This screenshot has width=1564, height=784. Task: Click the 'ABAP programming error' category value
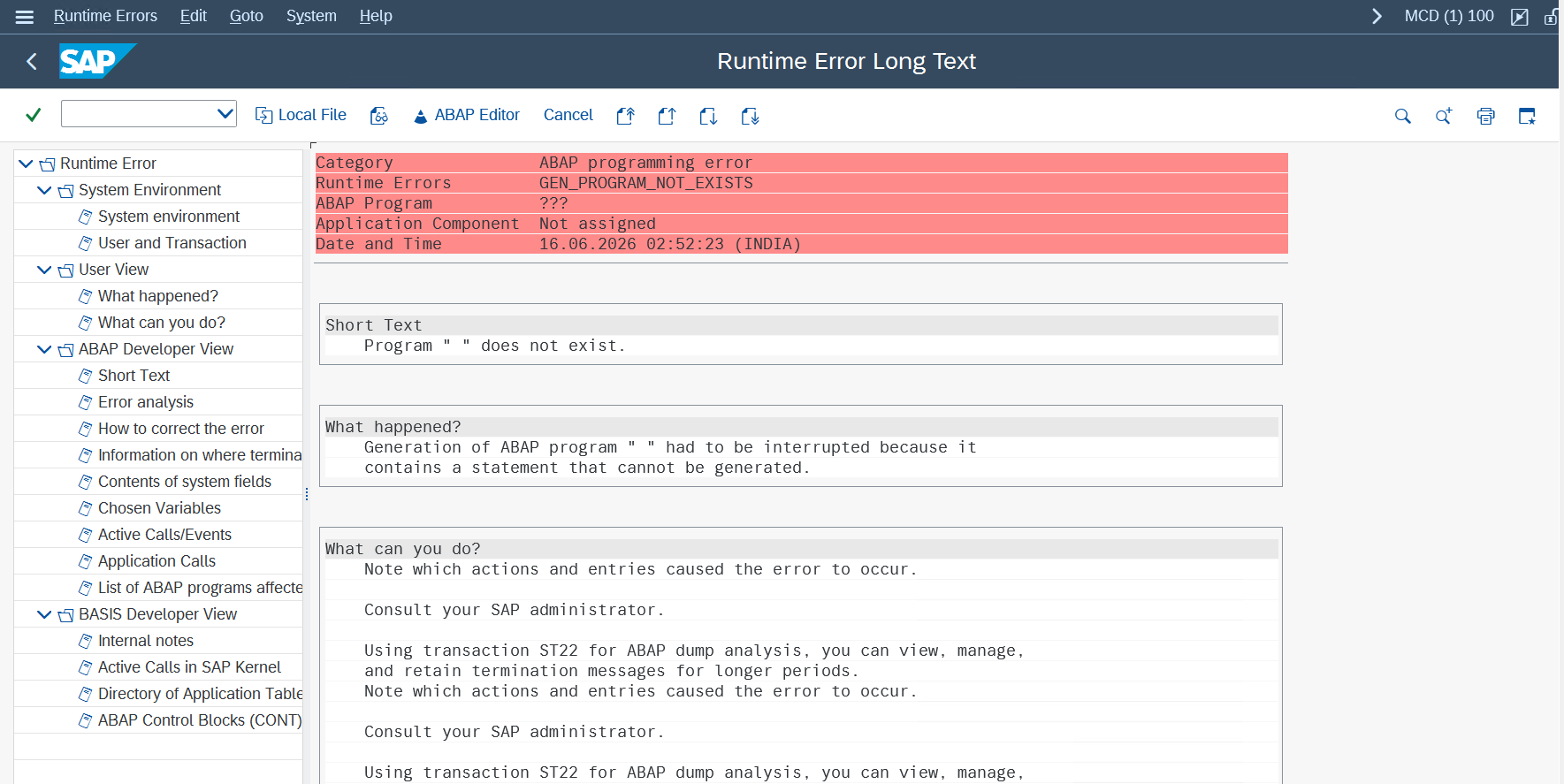point(646,163)
